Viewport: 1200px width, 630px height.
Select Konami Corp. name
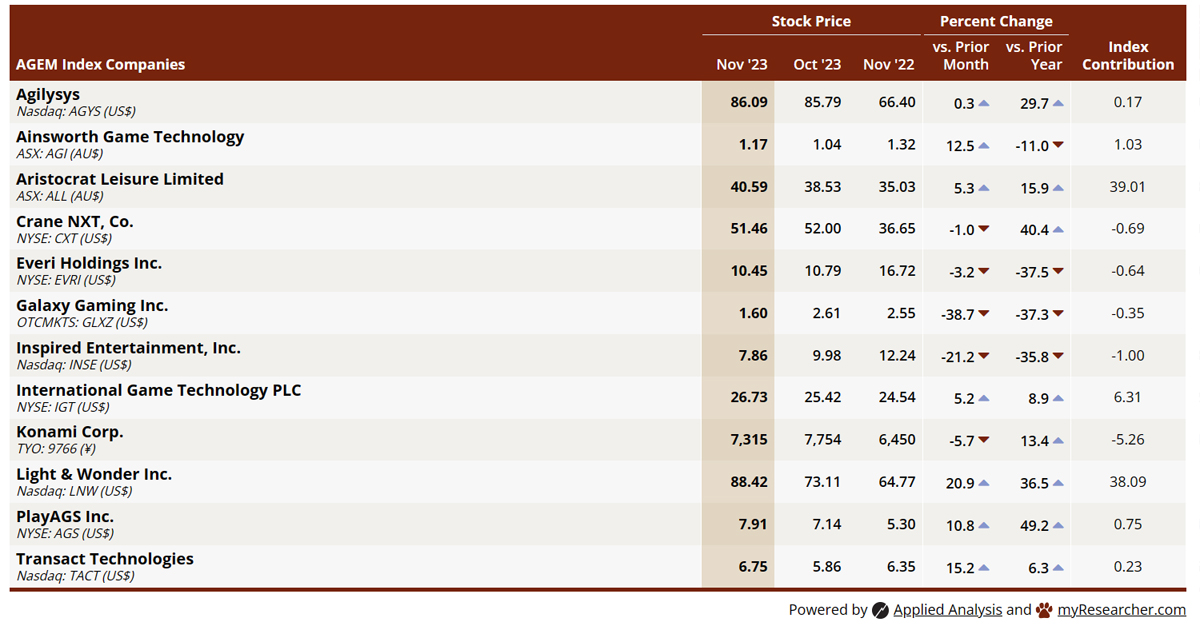(70, 432)
